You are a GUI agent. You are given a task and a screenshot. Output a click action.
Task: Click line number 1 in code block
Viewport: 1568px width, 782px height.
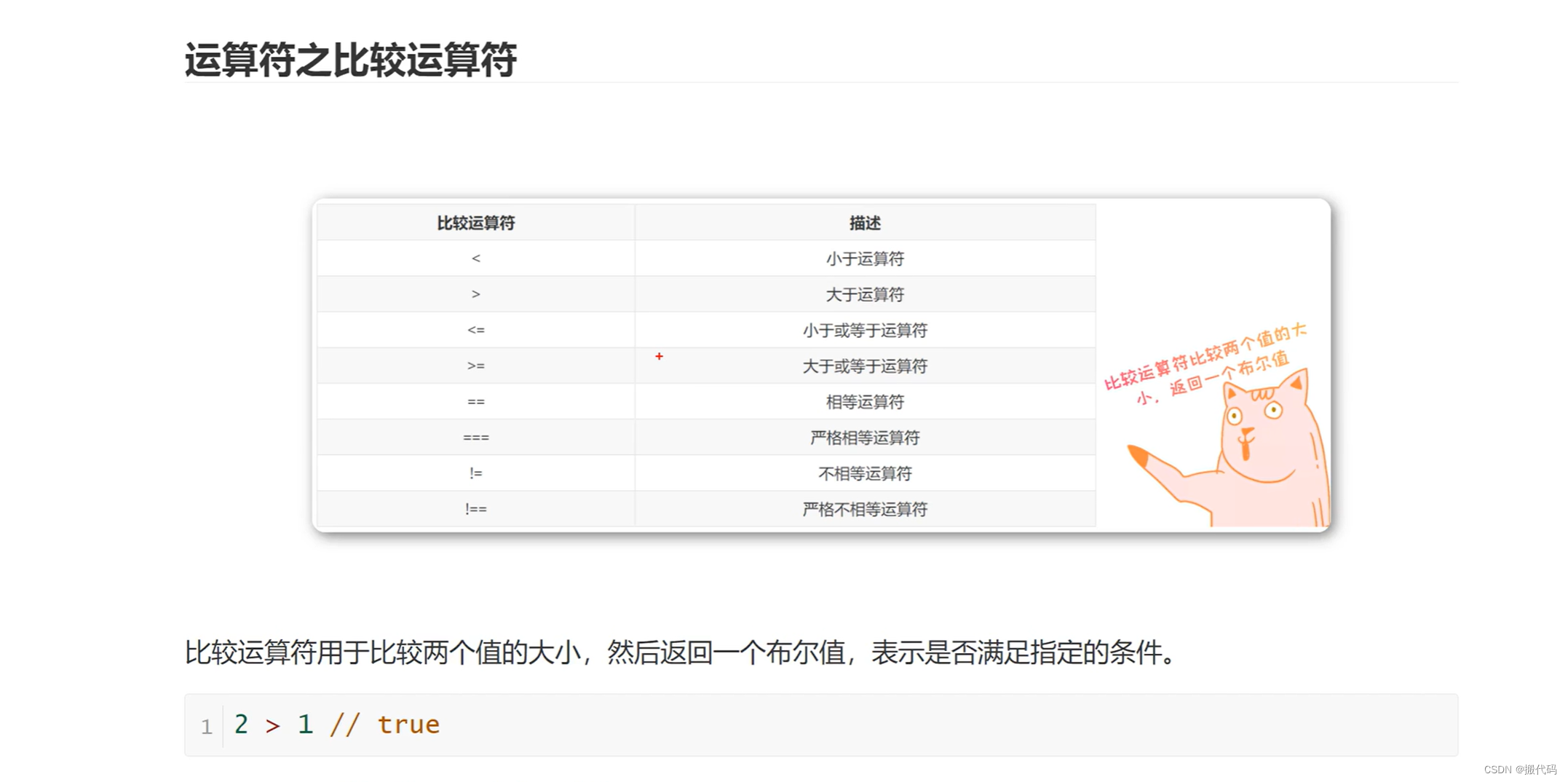coord(207,727)
